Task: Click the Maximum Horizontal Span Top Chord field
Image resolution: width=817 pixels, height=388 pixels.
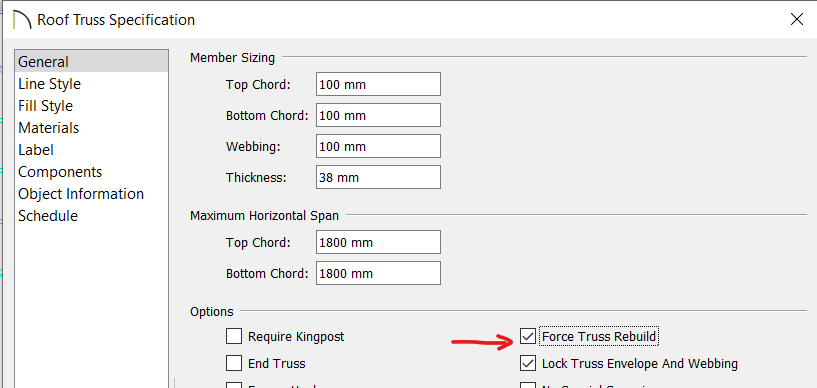Action: (x=378, y=242)
